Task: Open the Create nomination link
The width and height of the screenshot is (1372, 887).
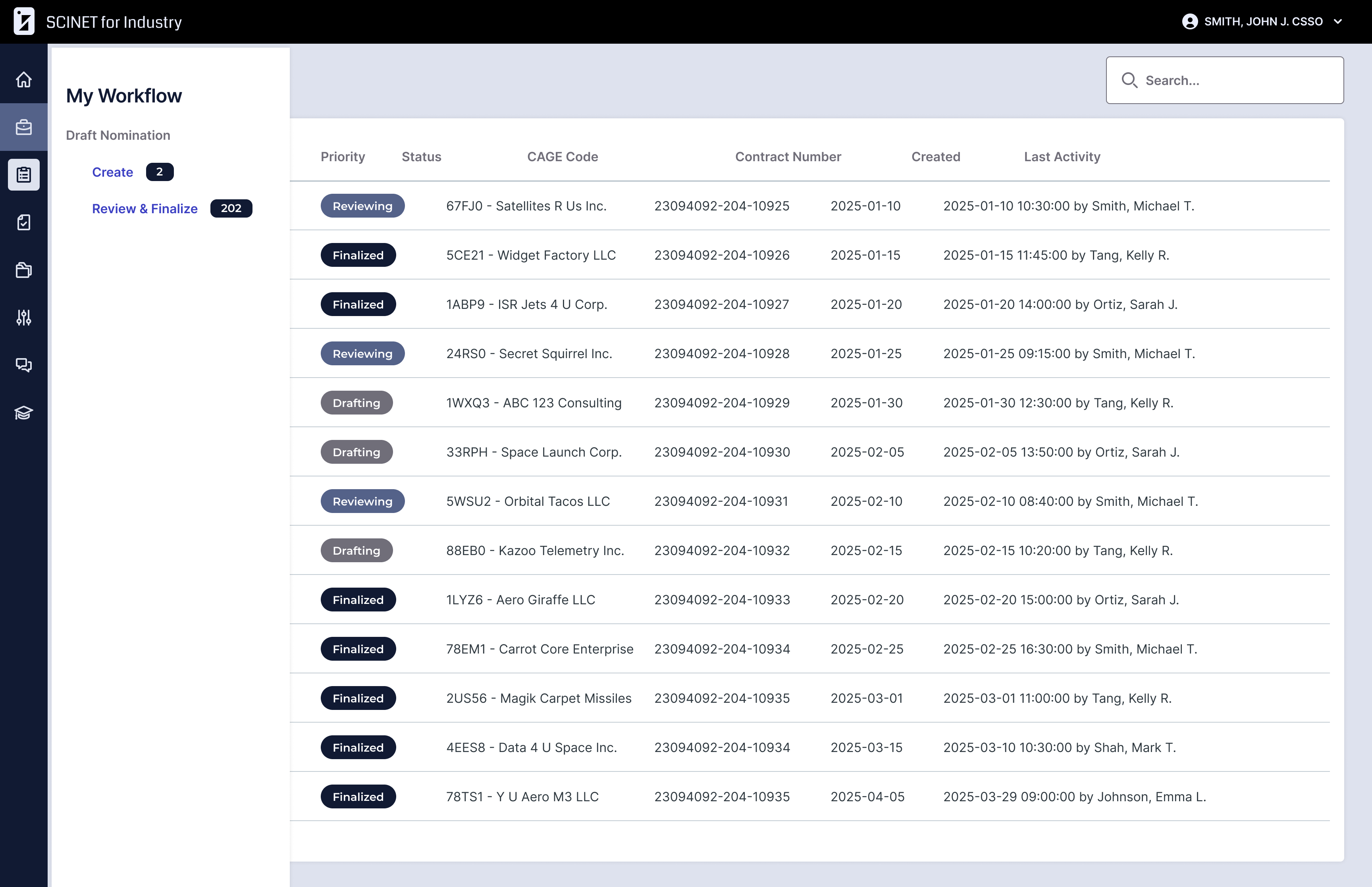Action: coord(112,172)
